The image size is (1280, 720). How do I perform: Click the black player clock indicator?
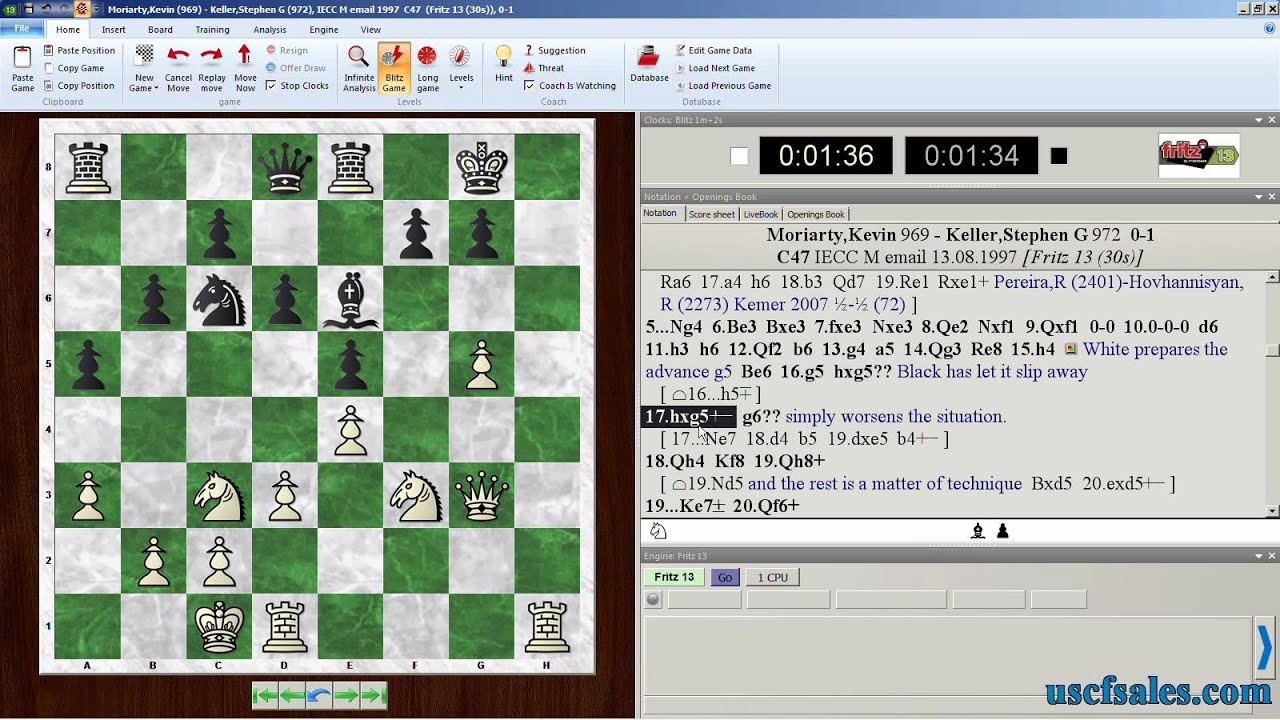point(1059,156)
